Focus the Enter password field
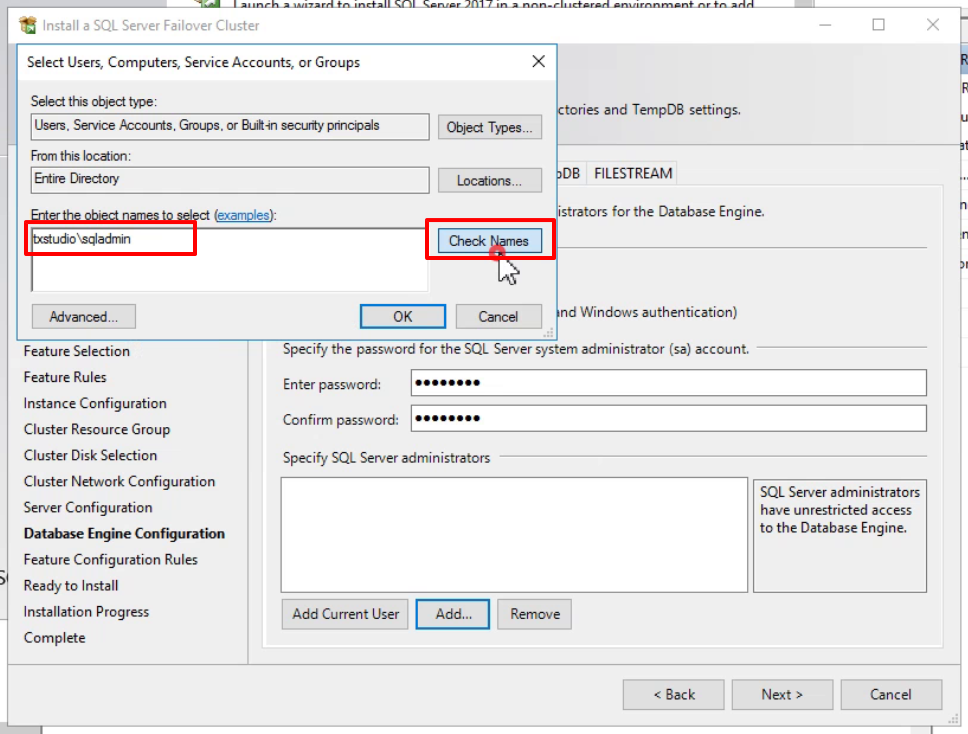Image resolution: width=968 pixels, height=734 pixels. (x=669, y=383)
